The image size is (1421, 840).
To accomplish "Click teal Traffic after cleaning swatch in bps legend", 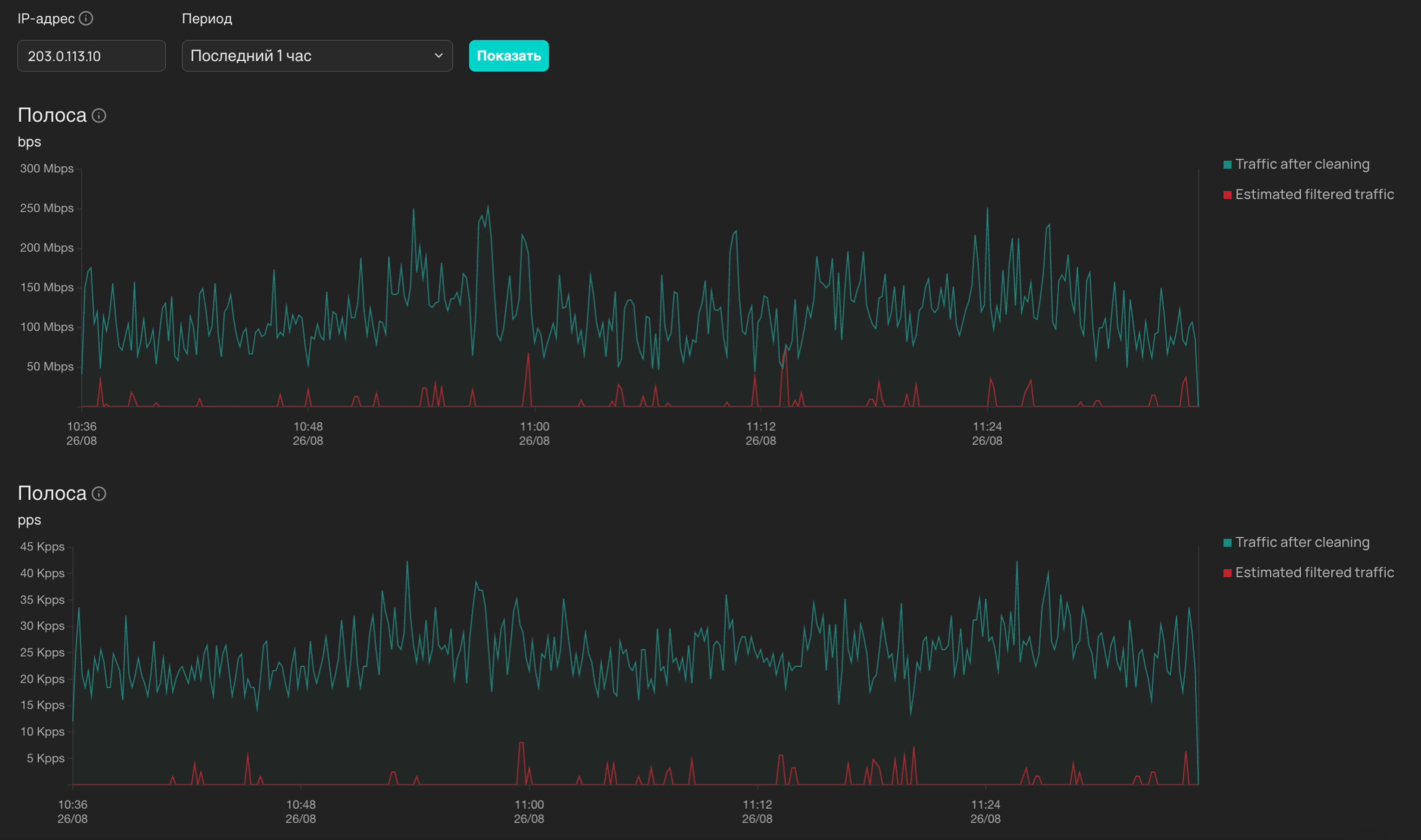I will point(1227,165).
